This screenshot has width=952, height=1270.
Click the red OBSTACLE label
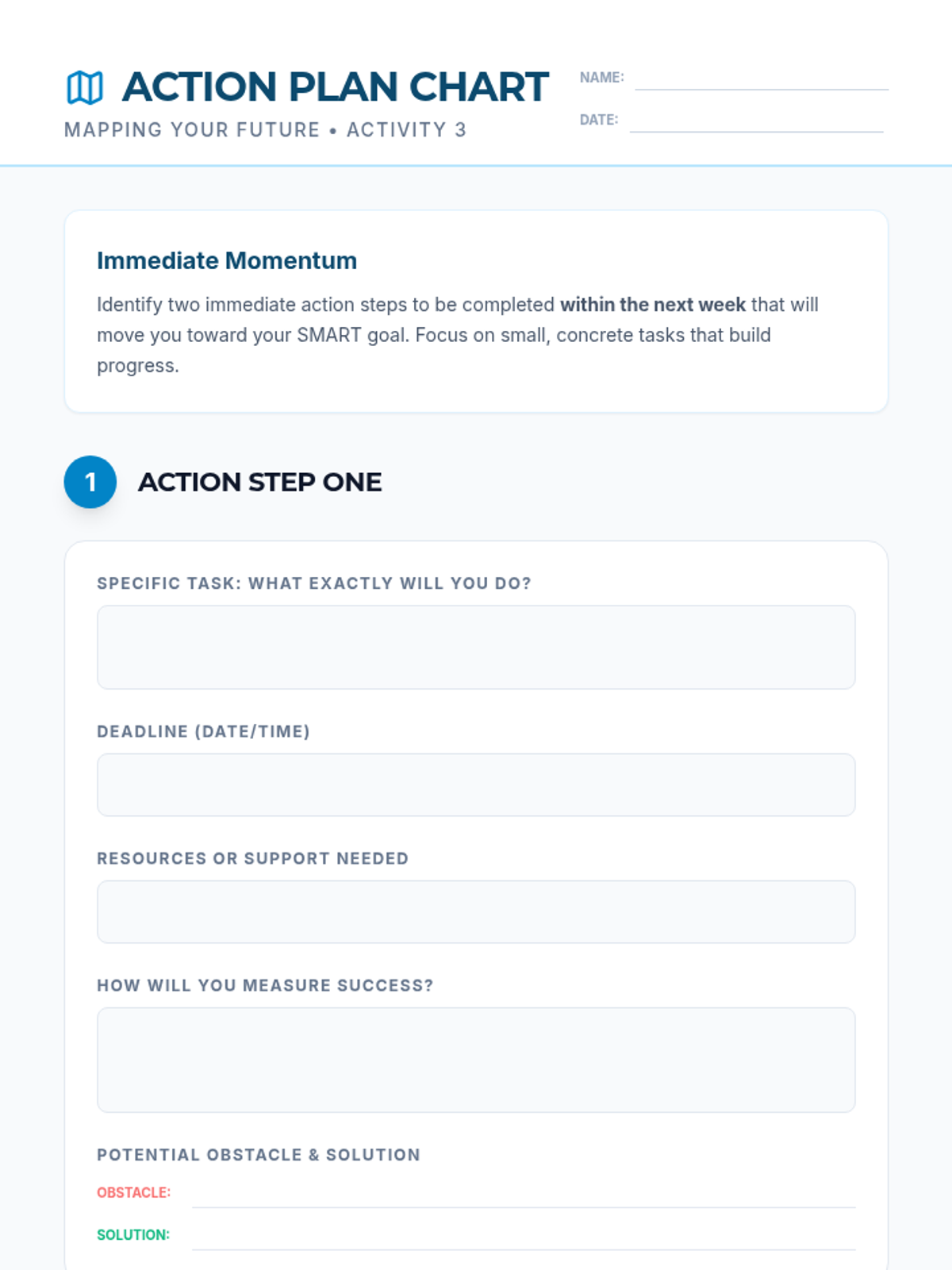[x=133, y=1192]
